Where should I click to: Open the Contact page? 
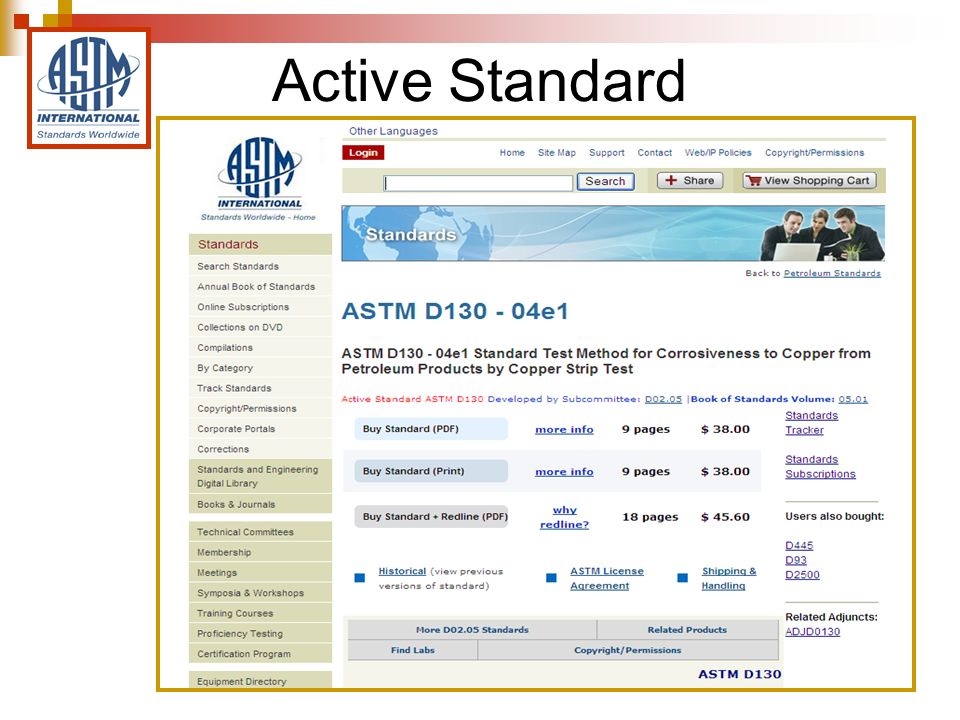654,152
